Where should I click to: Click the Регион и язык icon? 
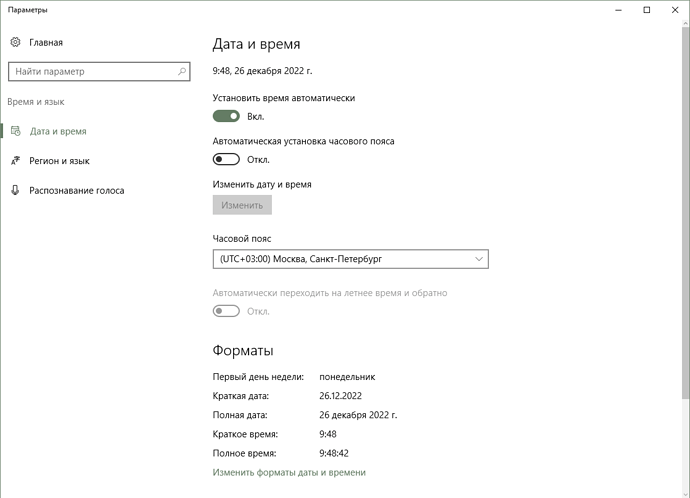(15, 161)
